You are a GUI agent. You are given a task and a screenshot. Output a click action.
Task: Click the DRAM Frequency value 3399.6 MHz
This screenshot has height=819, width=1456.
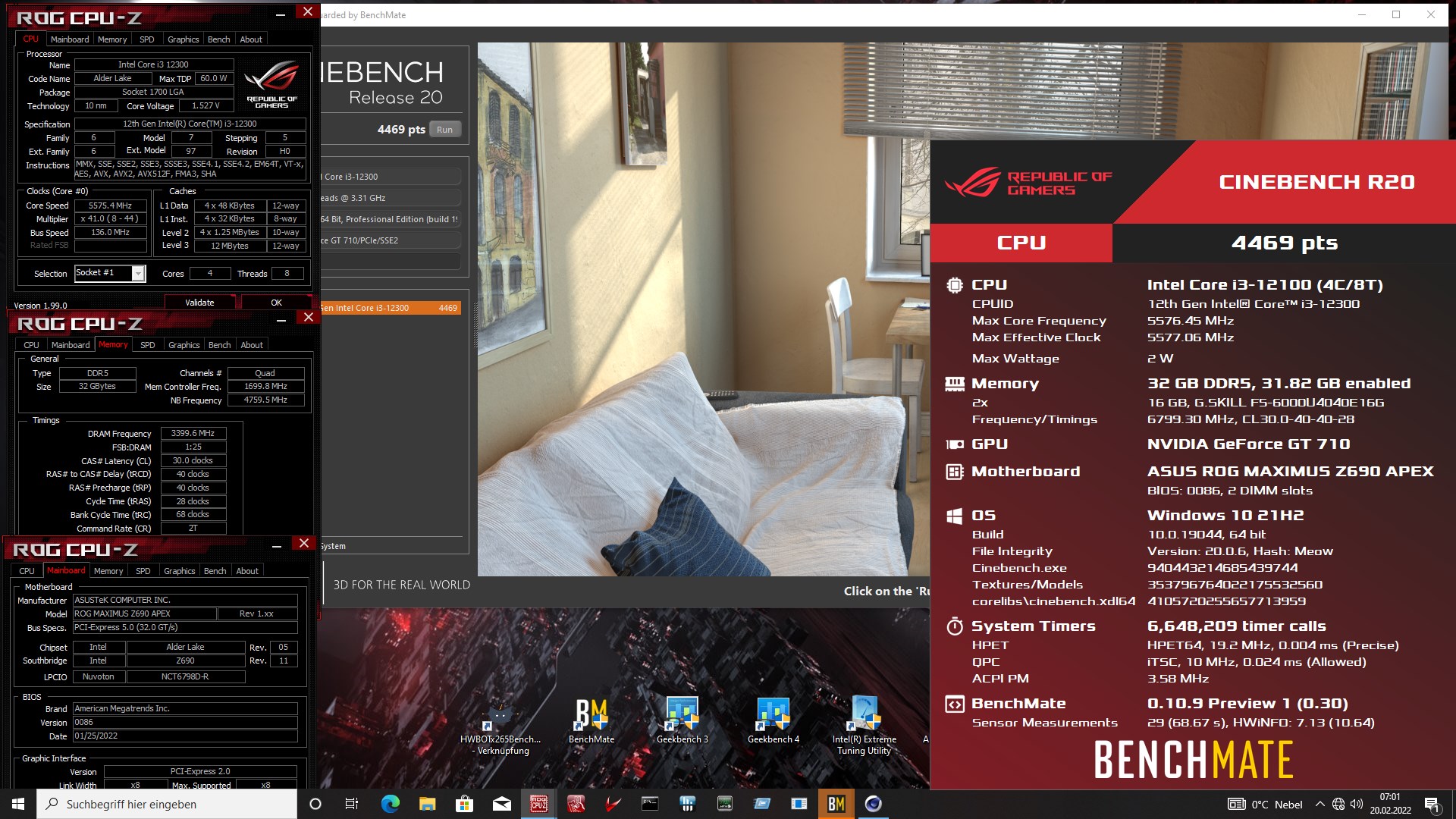coord(193,434)
